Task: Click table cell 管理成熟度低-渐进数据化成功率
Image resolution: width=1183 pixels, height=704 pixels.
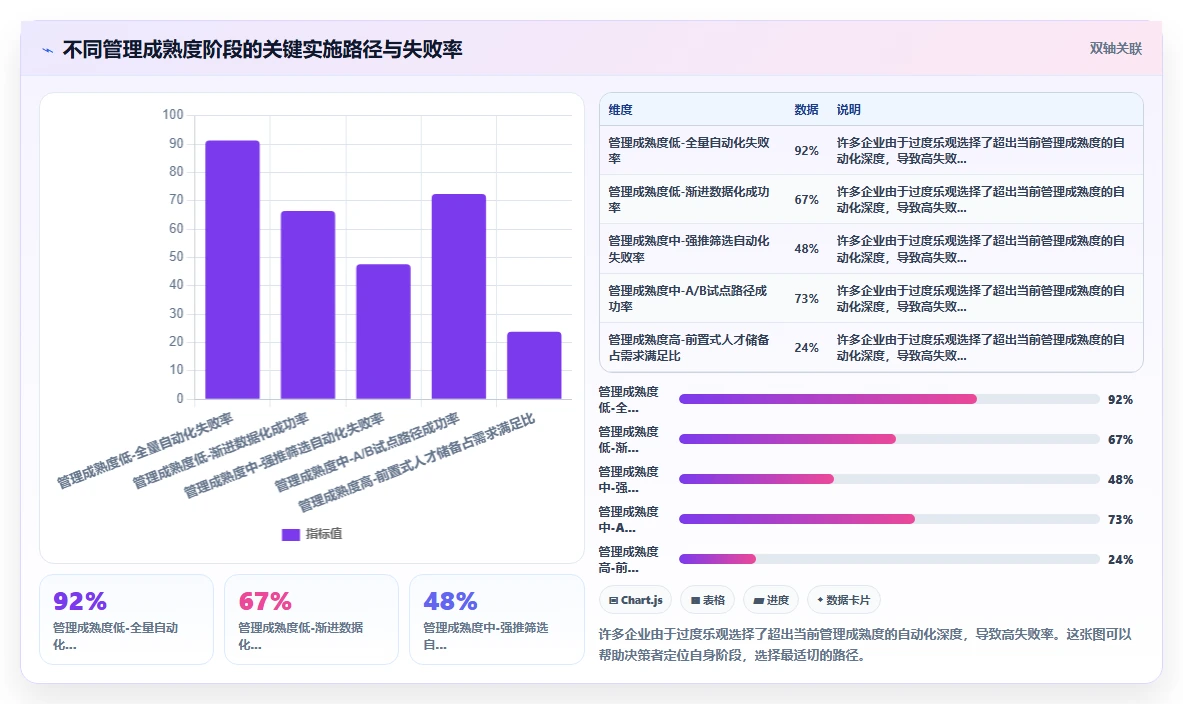Action: coord(692,199)
